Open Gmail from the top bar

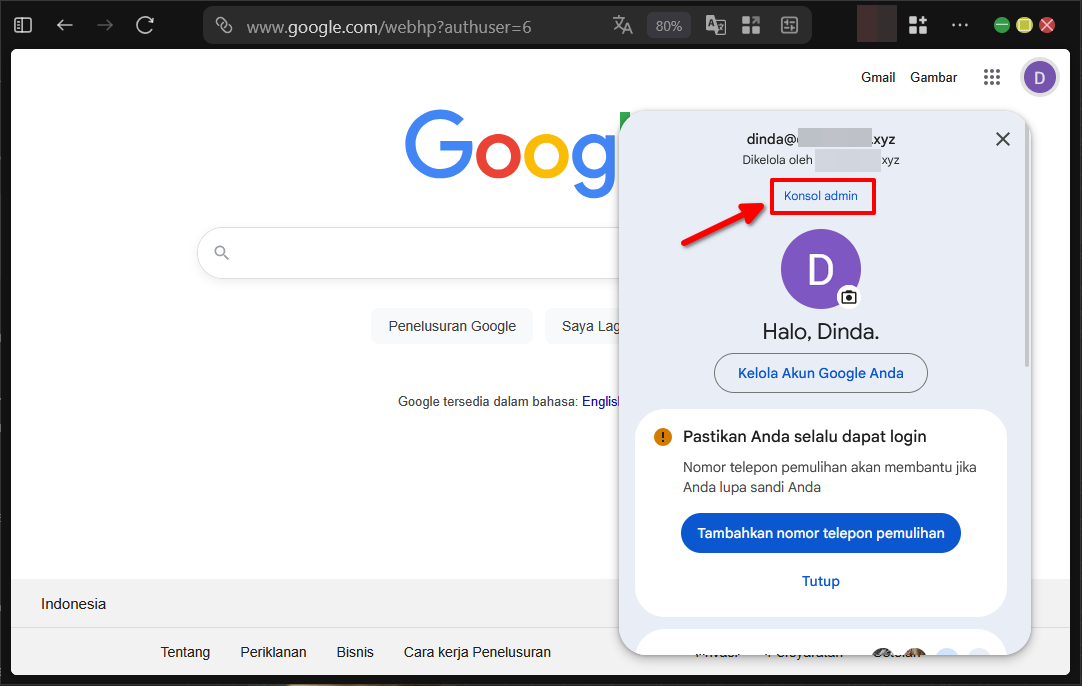877,76
